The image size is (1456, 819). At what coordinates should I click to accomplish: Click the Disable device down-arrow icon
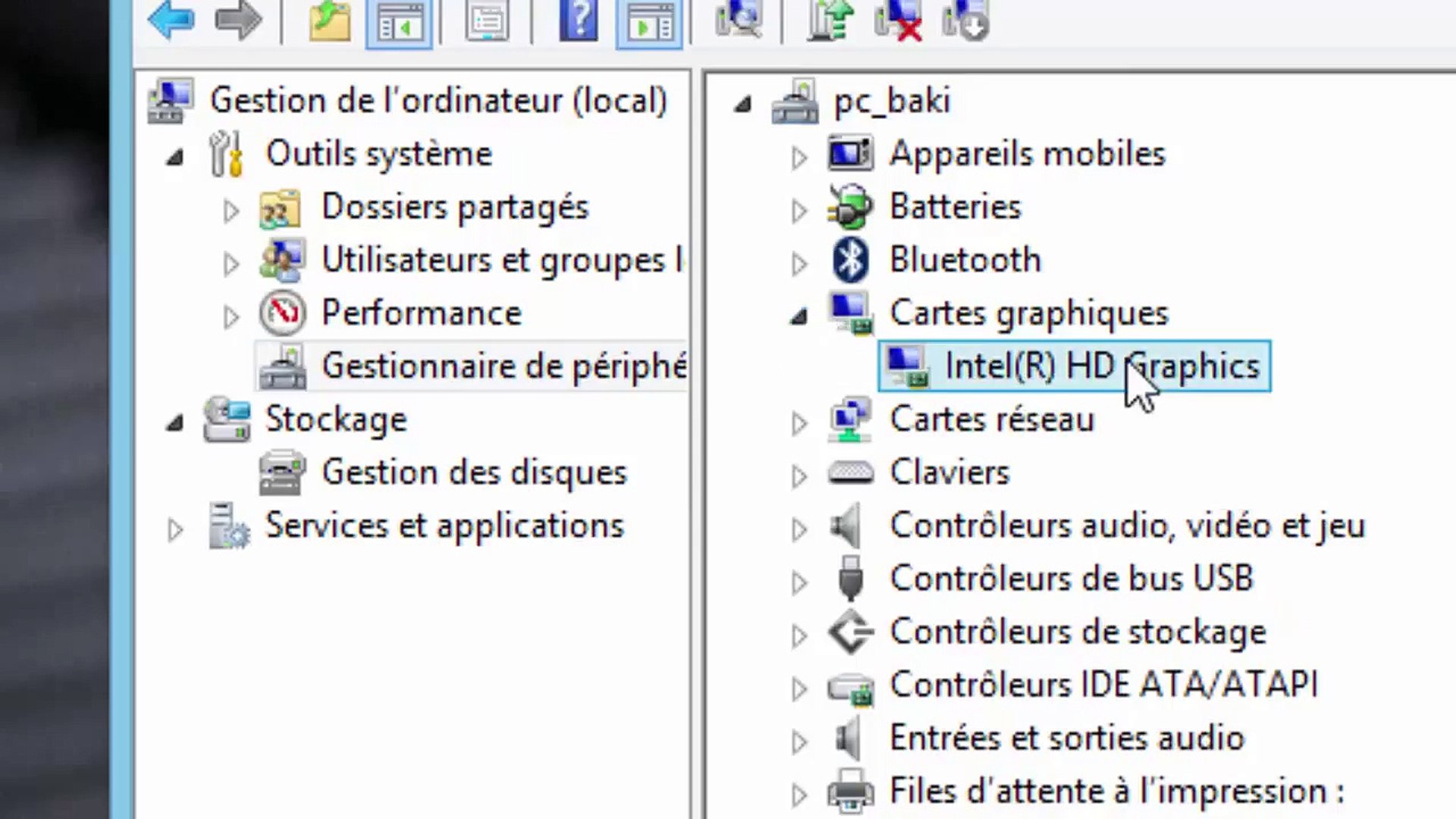click(965, 20)
